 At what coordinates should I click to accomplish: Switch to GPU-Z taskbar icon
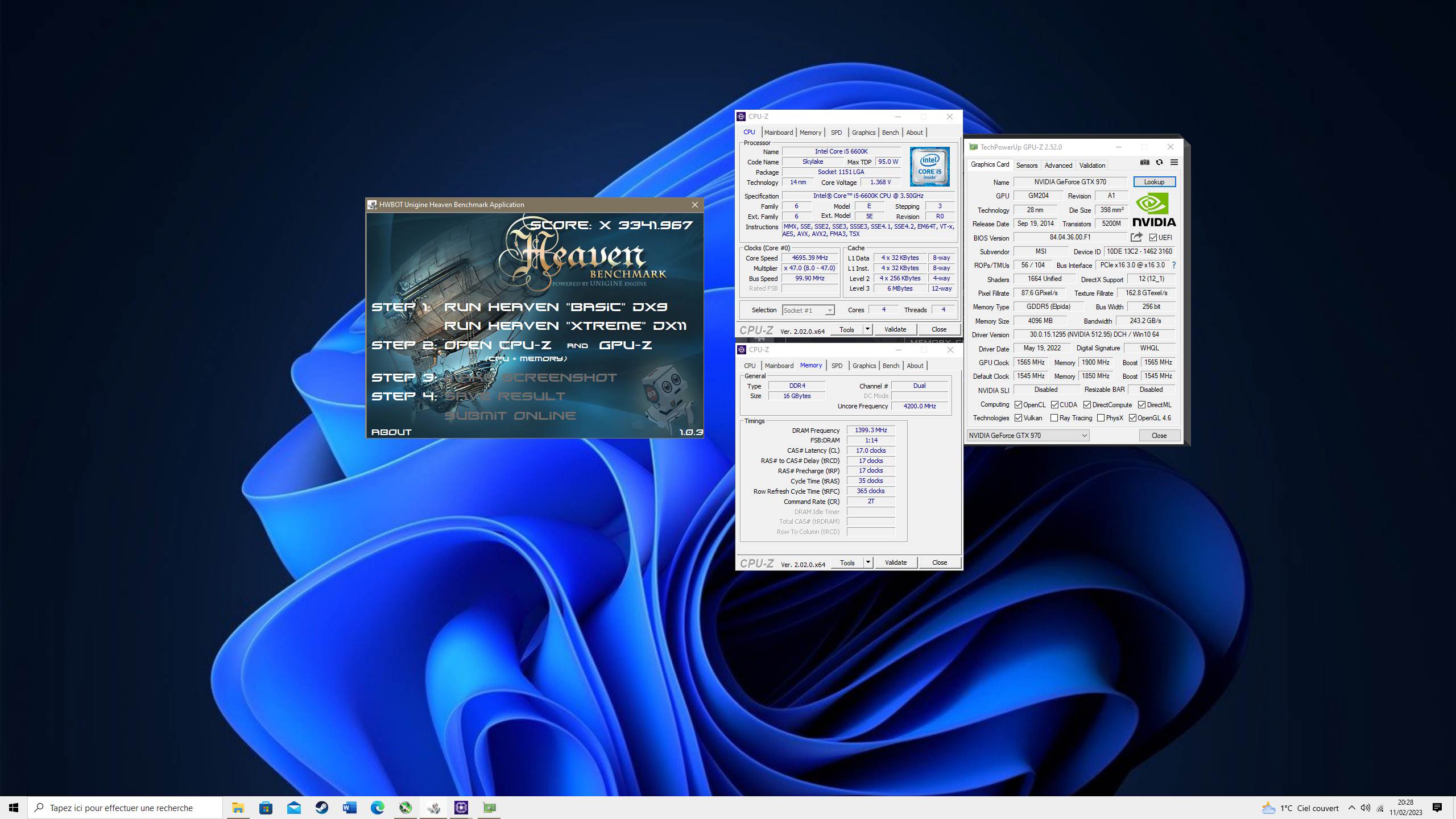click(489, 808)
